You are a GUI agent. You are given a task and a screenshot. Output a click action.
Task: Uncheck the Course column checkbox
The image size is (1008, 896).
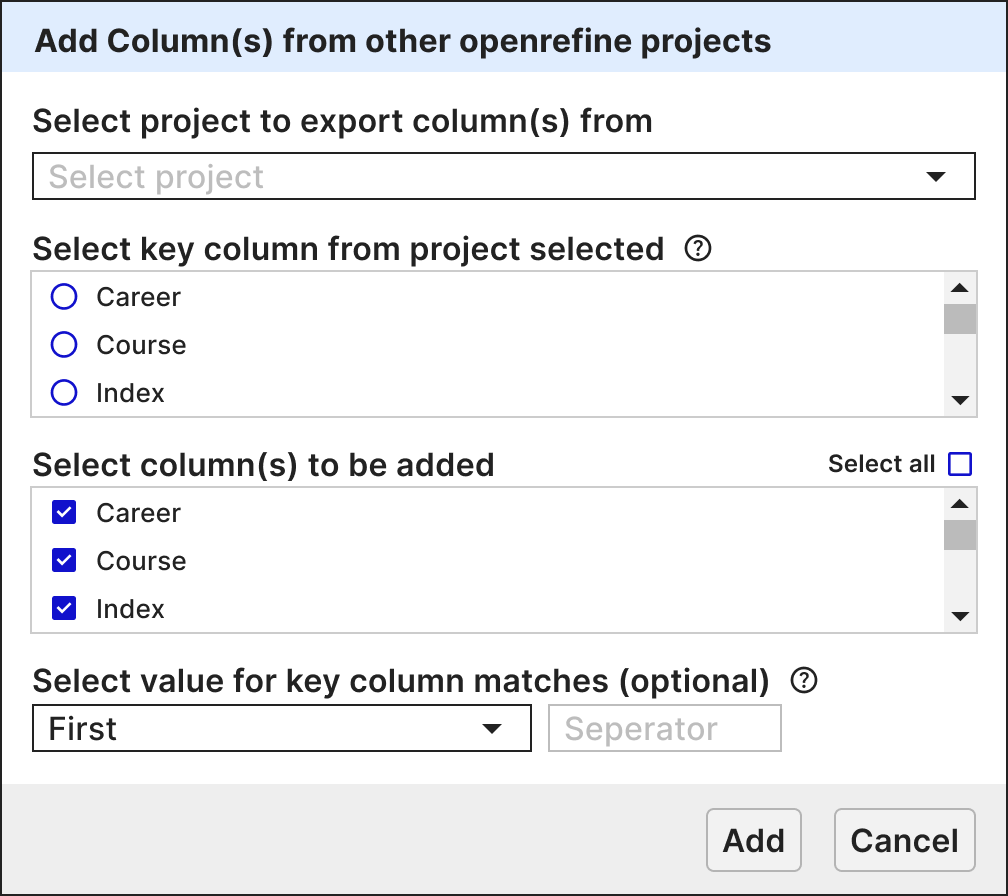click(x=63, y=560)
